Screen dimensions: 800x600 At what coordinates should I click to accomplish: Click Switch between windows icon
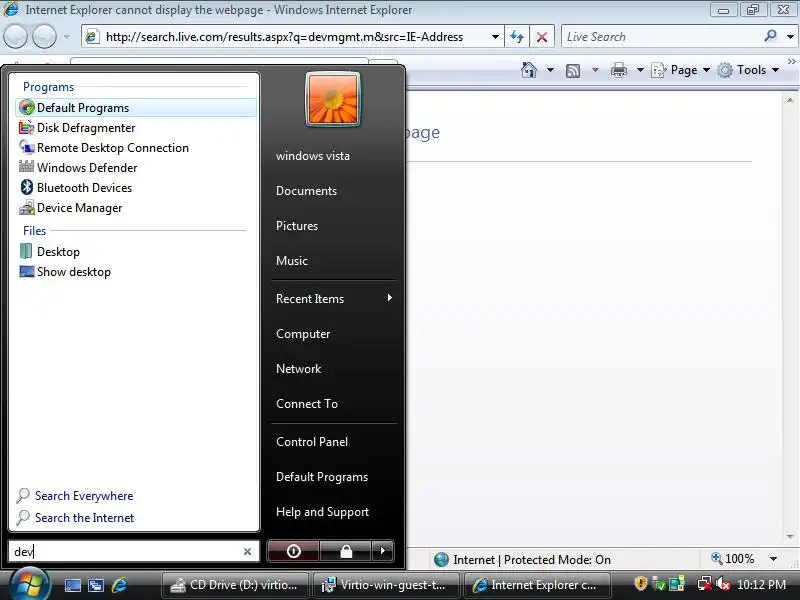click(x=95, y=585)
